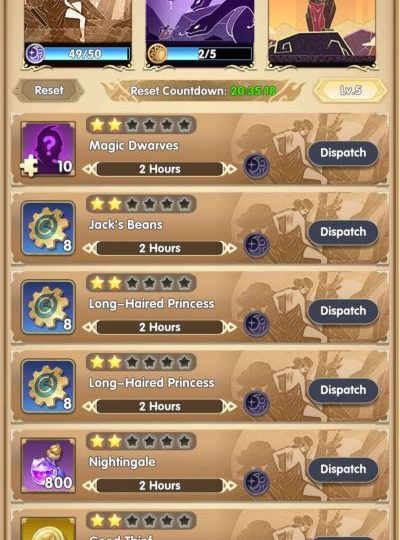
Task: Tap the Jack's Beans gear reward icon
Action: pyautogui.click(x=48, y=228)
